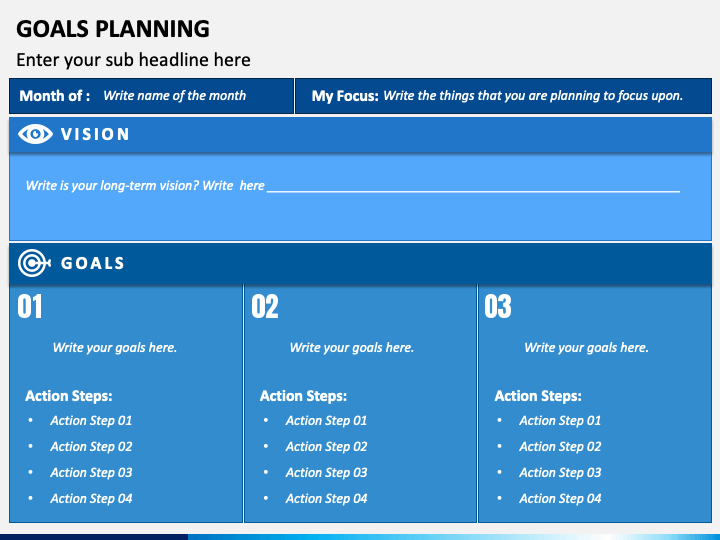Click 'Write your goals here' under 03
The image size is (720, 540).
pyautogui.click(x=586, y=348)
